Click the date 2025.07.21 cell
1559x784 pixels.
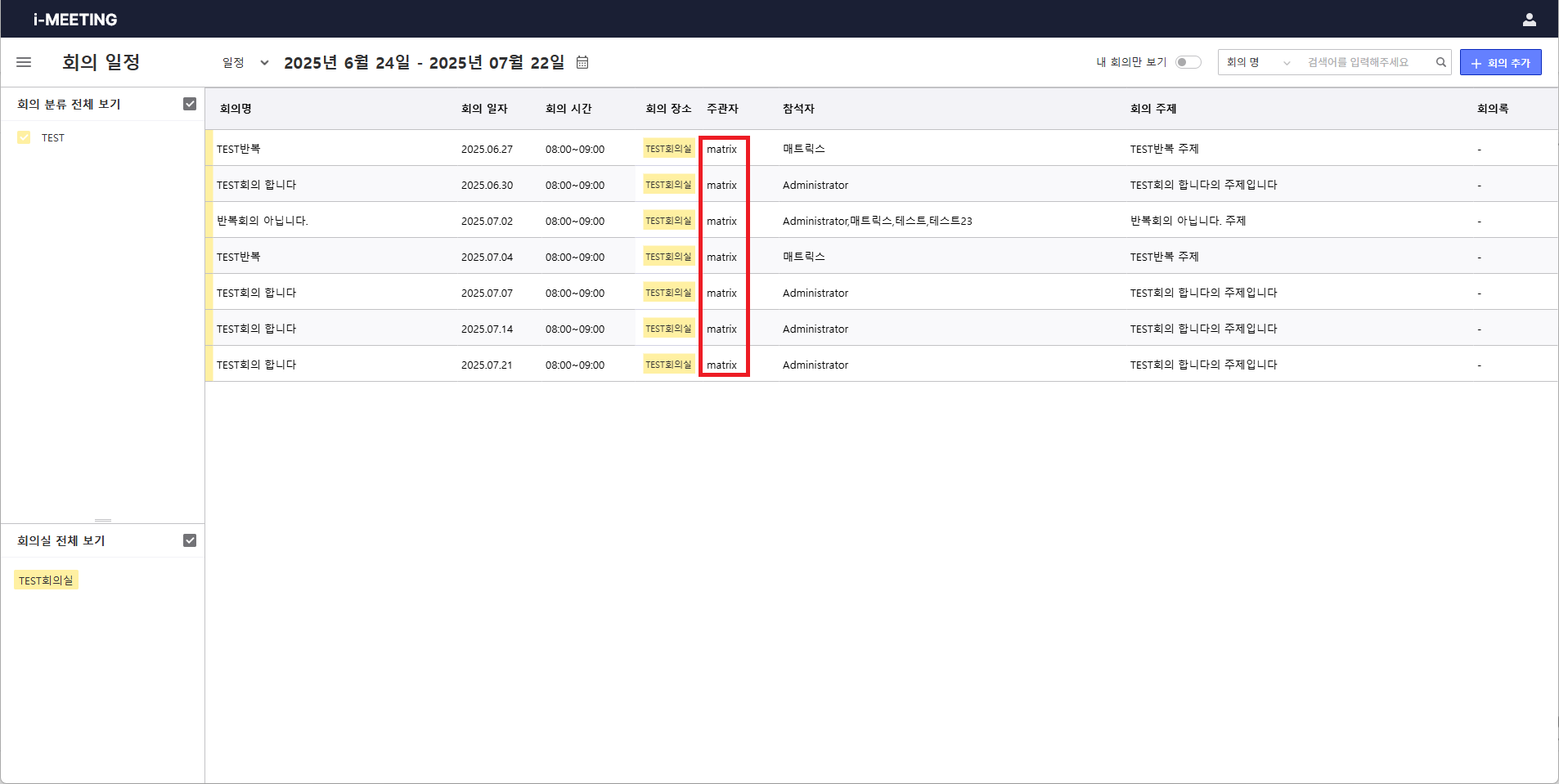coord(487,365)
